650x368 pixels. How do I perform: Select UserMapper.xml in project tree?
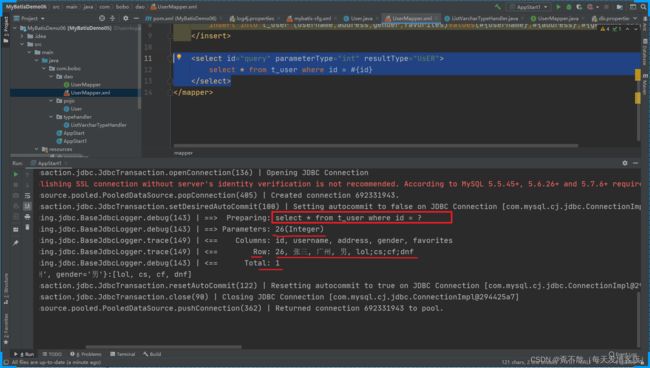[87, 92]
